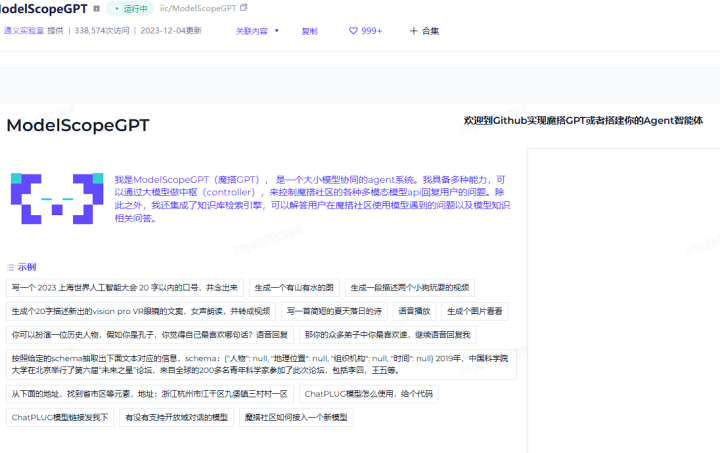This screenshot has width=720, height=453.
Task: Select the ChatPLUG模型链接发我下 example
Action: tap(60, 417)
